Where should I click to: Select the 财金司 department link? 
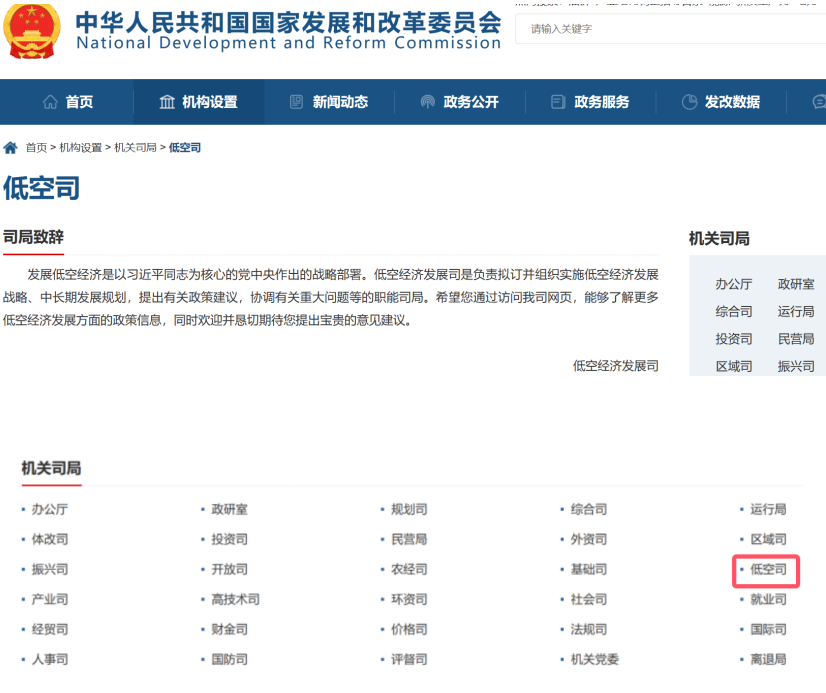click(229, 629)
